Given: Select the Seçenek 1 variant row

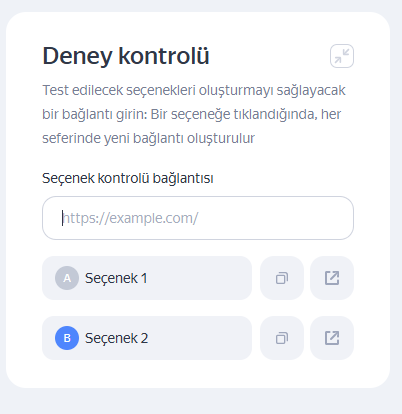Looking at the screenshot, I should pos(147,278).
